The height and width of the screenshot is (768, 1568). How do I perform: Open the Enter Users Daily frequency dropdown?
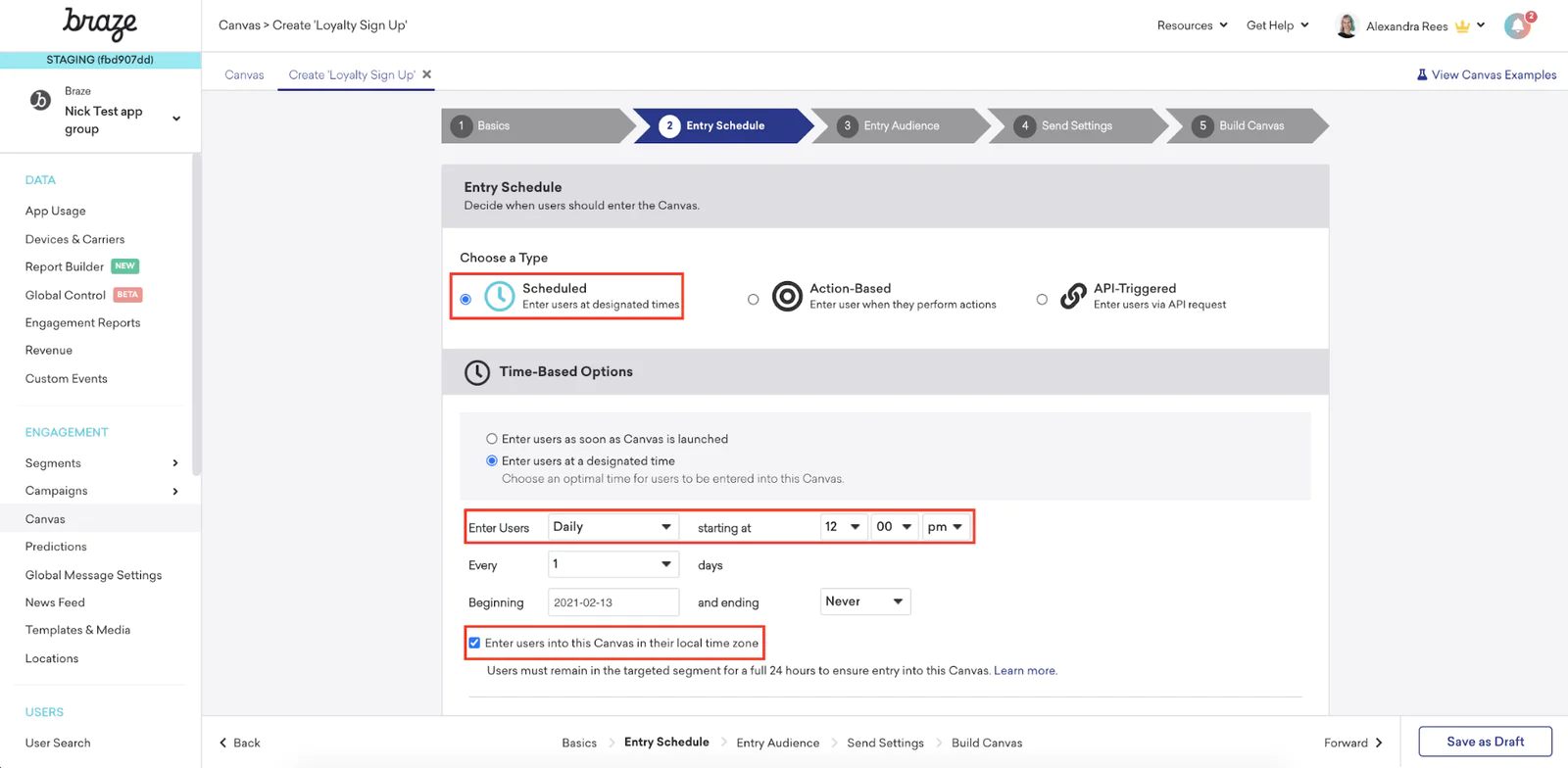(x=613, y=527)
